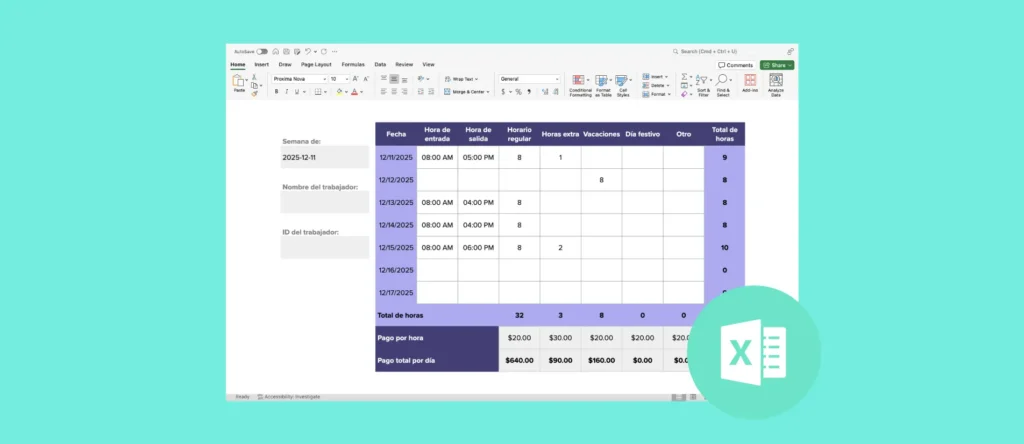Click the Sort & Filter icon
This screenshot has height=444, width=1024.
click(703, 81)
